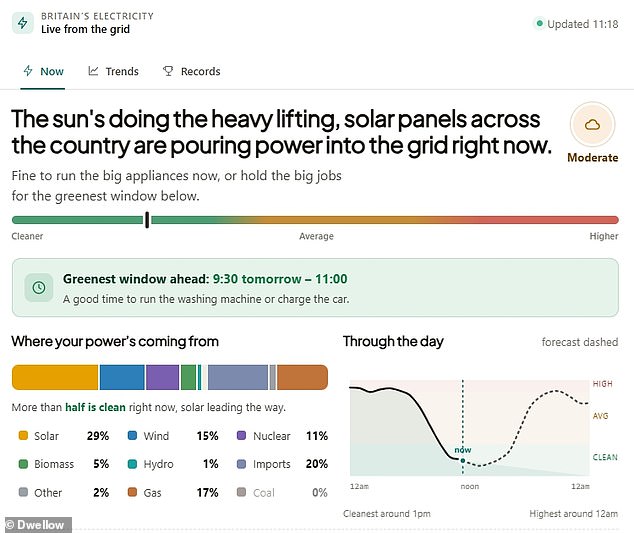Click the Gas orange legend swatch

(132, 492)
